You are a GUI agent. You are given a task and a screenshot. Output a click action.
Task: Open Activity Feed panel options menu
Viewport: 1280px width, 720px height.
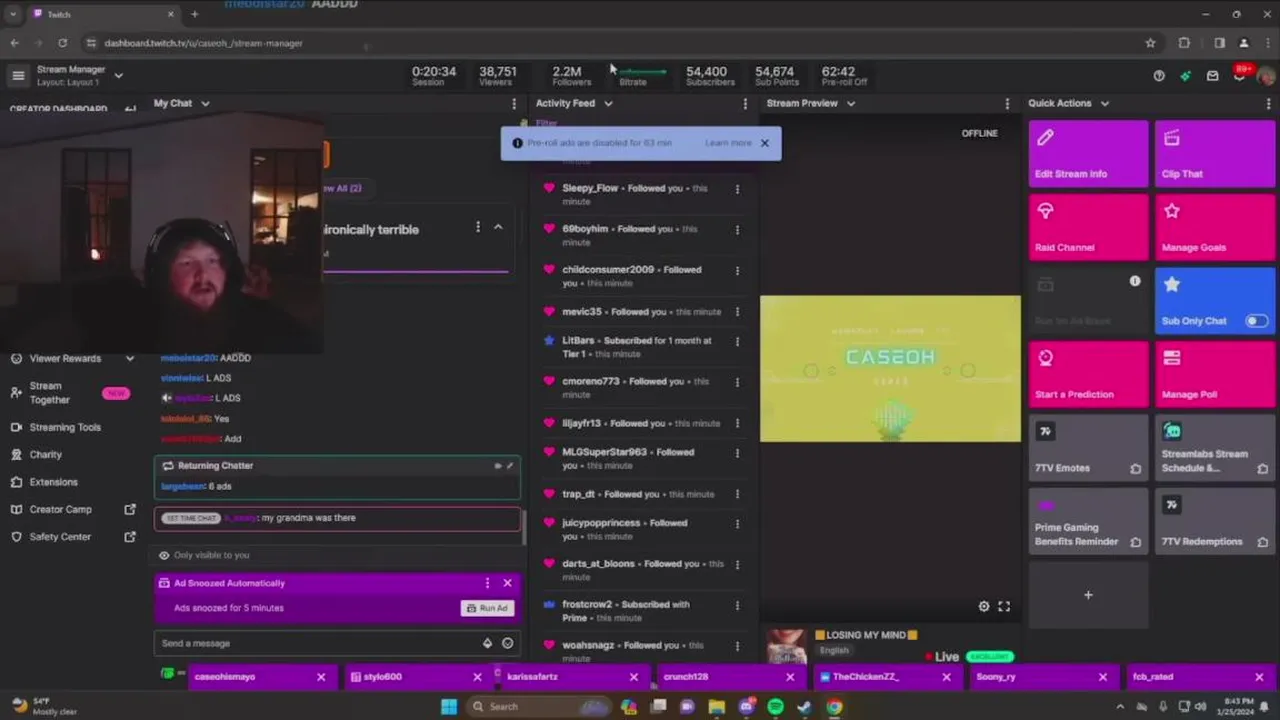click(745, 104)
